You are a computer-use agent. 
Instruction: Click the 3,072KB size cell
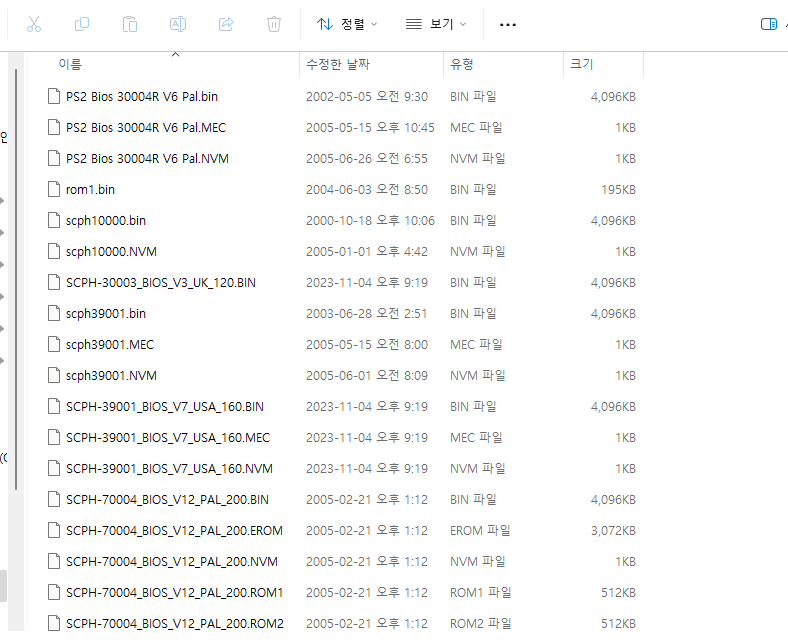[x=613, y=530]
